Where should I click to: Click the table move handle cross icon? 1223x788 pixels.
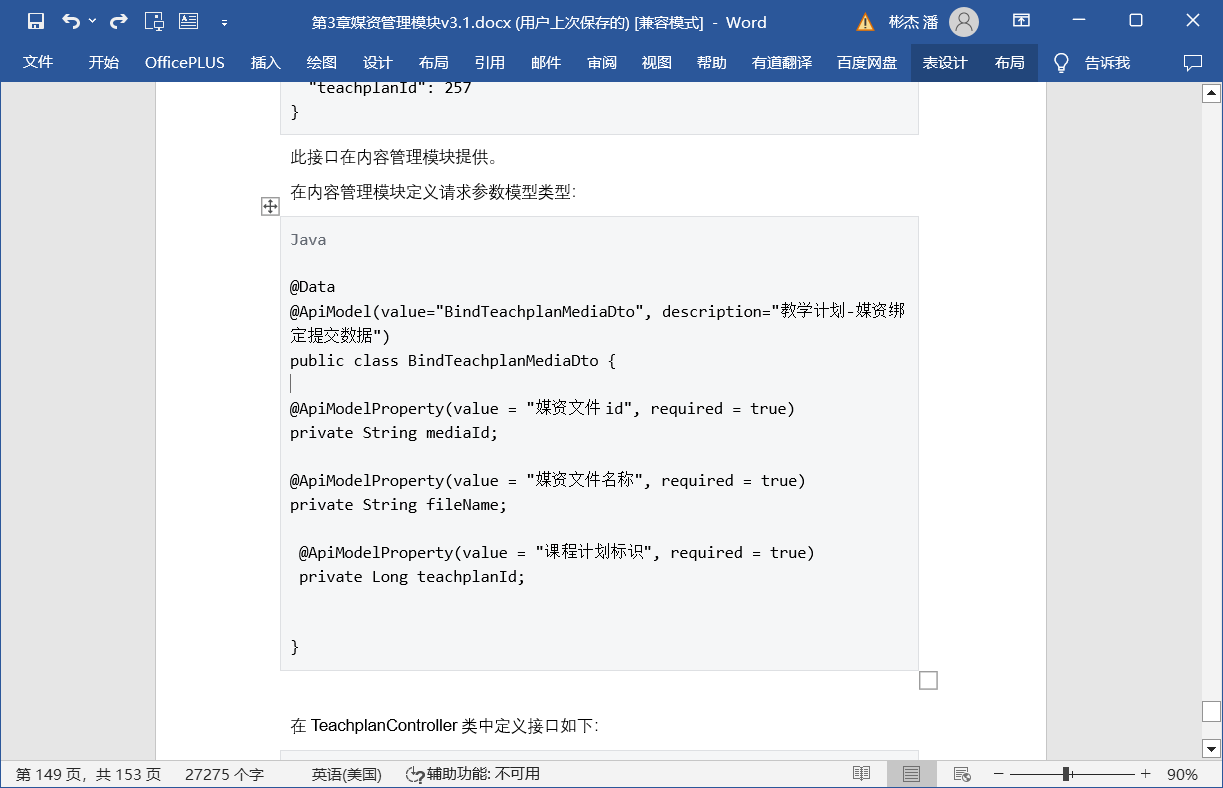pos(270,206)
